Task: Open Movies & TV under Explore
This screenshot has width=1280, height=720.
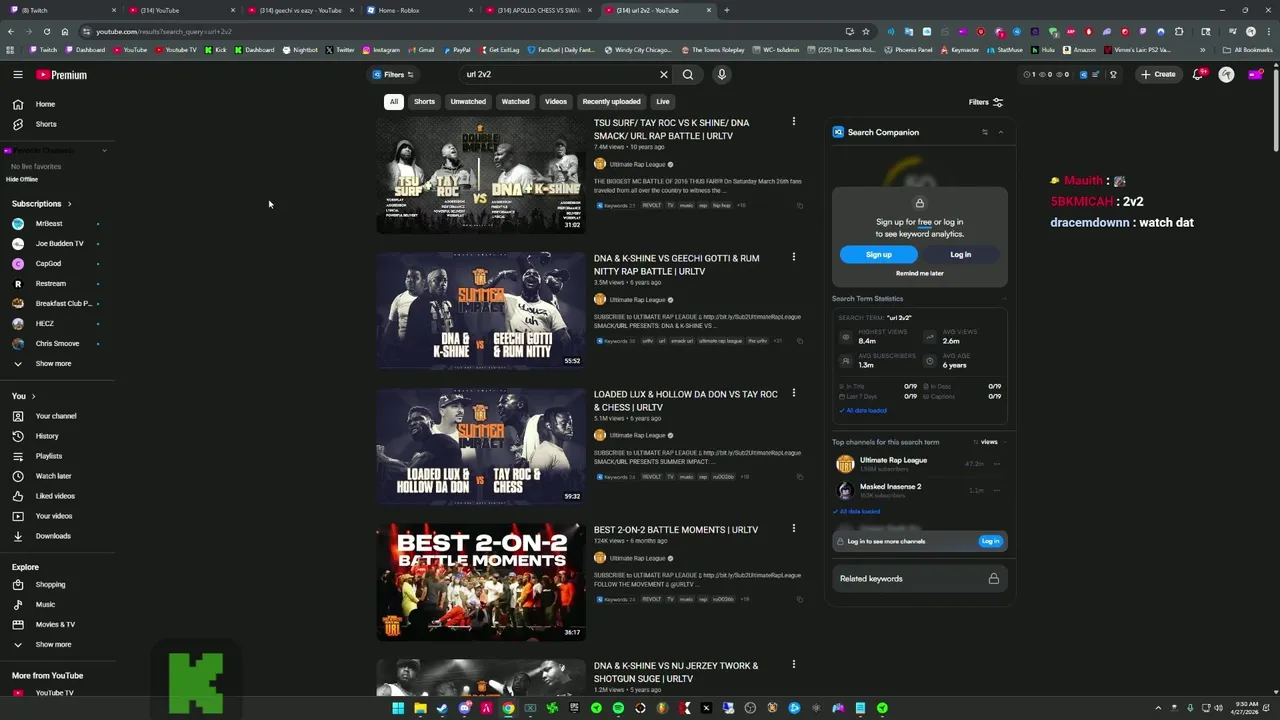Action: [x=57, y=624]
